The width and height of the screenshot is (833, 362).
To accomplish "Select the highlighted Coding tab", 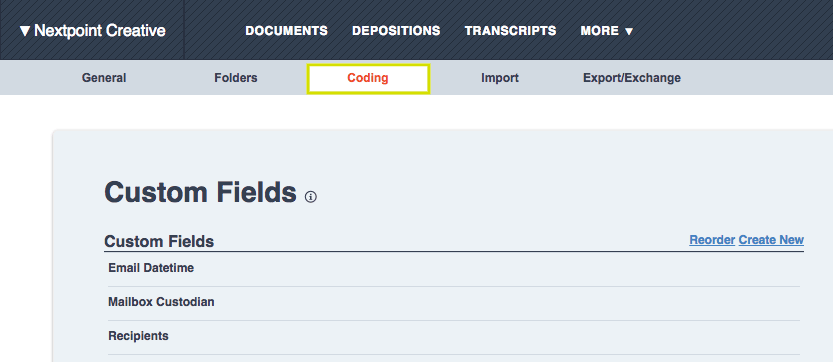I will point(368,78).
